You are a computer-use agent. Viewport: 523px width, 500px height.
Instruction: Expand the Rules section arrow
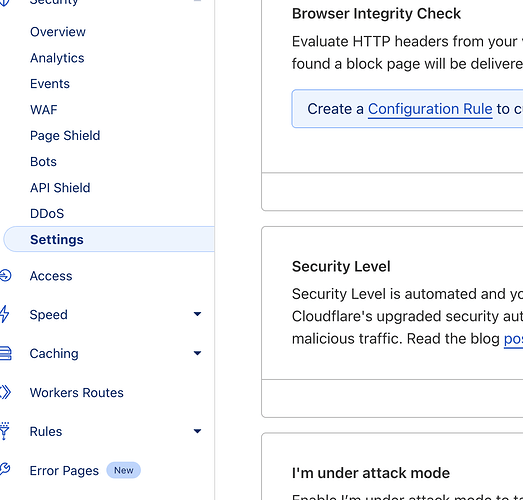coord(197,431)
